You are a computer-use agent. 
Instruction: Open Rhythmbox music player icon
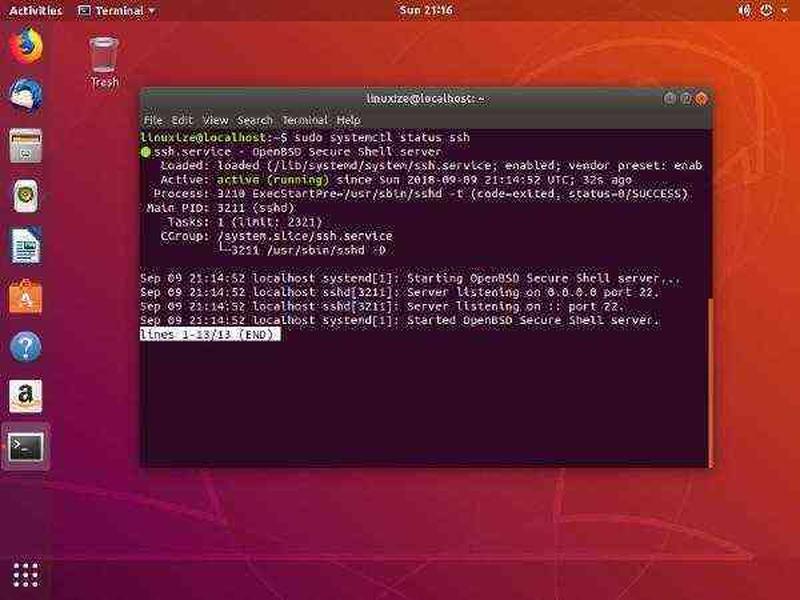click(x=26, y=195)
